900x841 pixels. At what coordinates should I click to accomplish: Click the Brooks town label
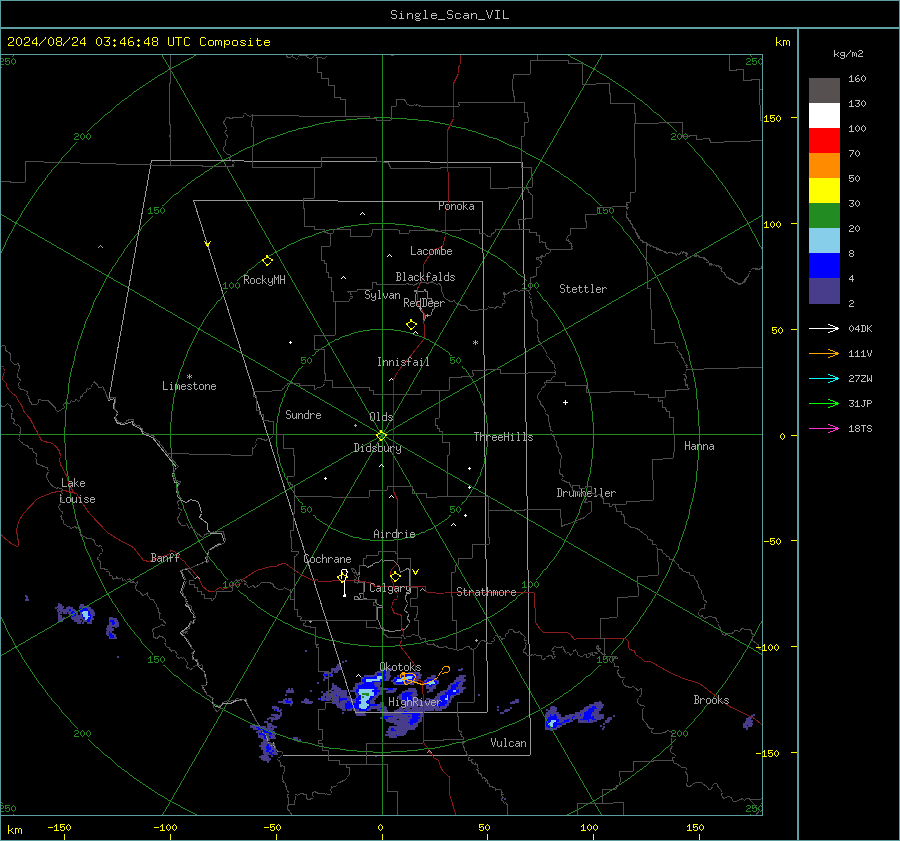point(711,700)
